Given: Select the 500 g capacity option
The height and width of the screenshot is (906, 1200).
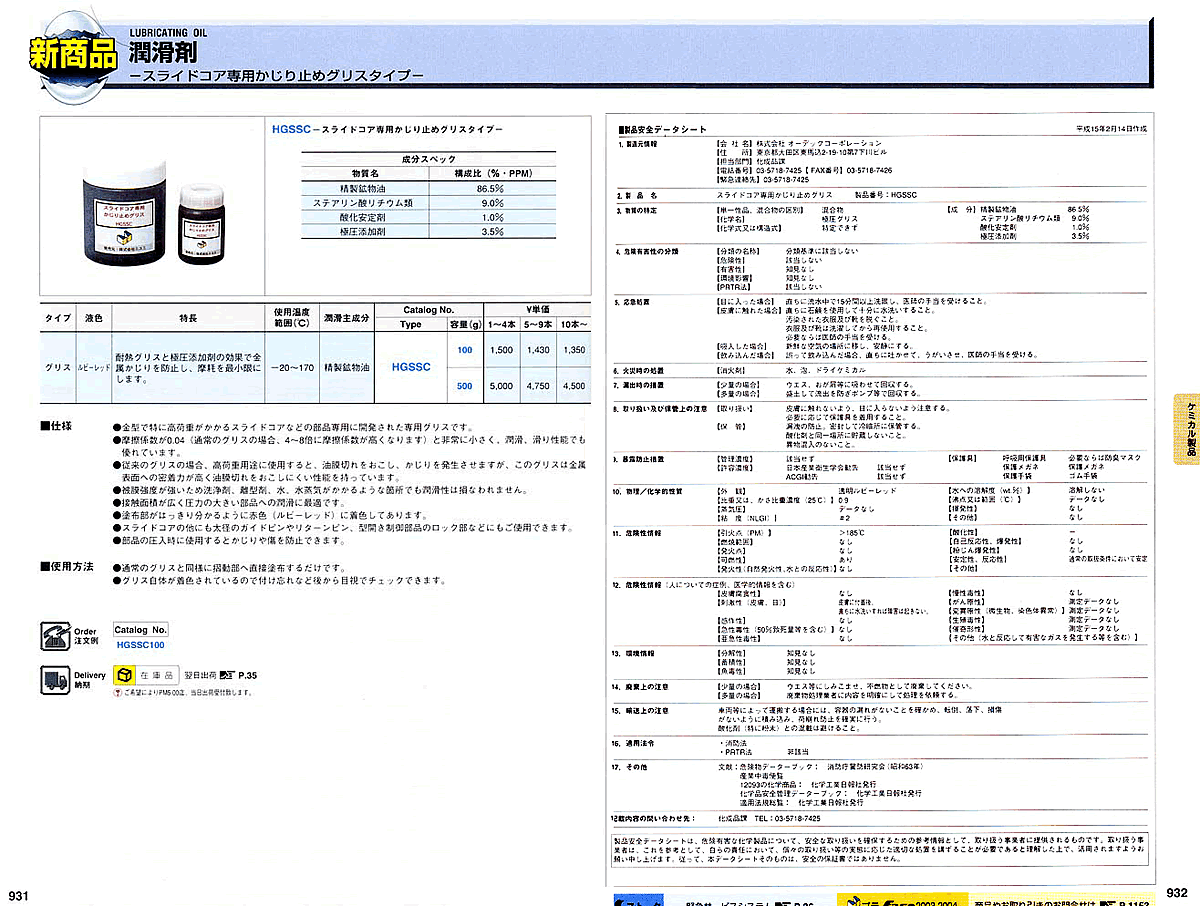Looking at the screenshot, I should tap(464, 386).
